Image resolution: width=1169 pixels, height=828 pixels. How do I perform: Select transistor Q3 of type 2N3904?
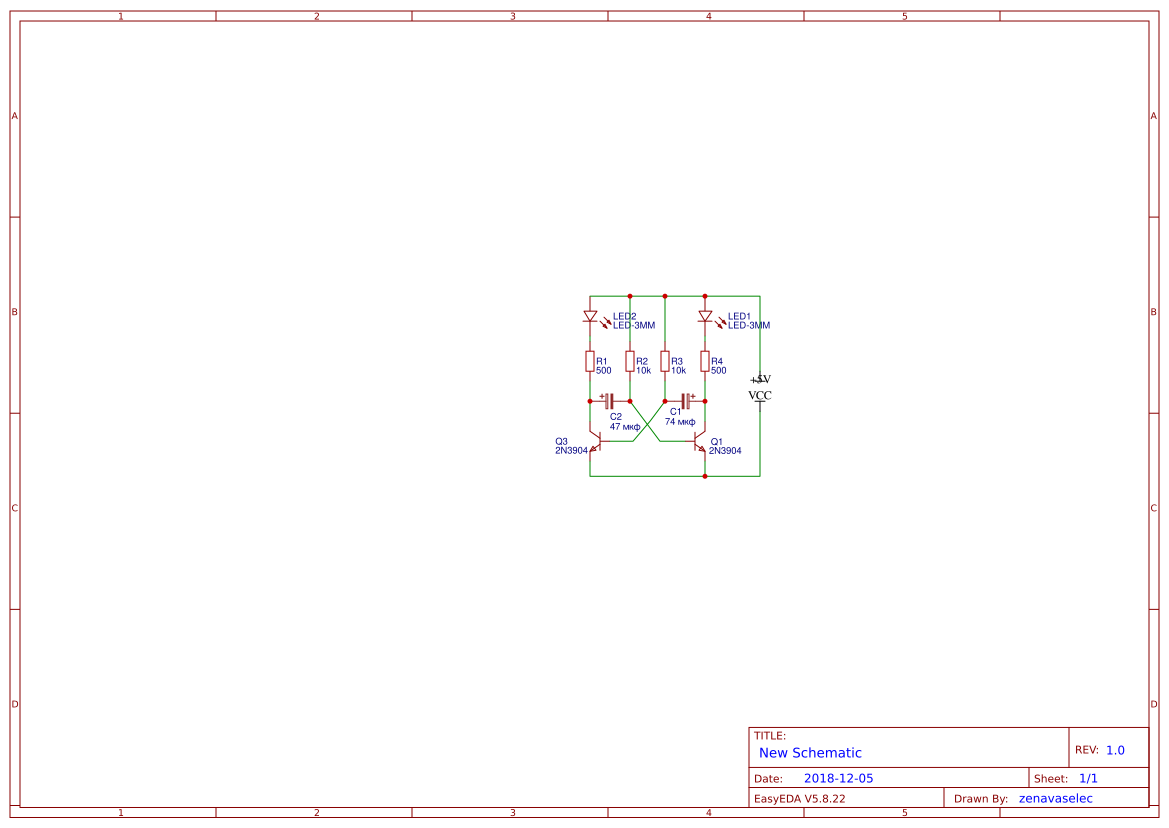[597, 443]
